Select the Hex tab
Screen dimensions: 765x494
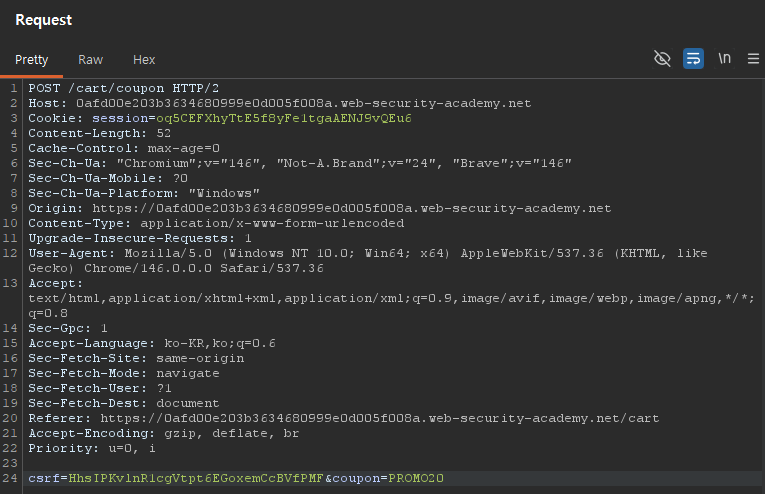click(x=144, y=60)
